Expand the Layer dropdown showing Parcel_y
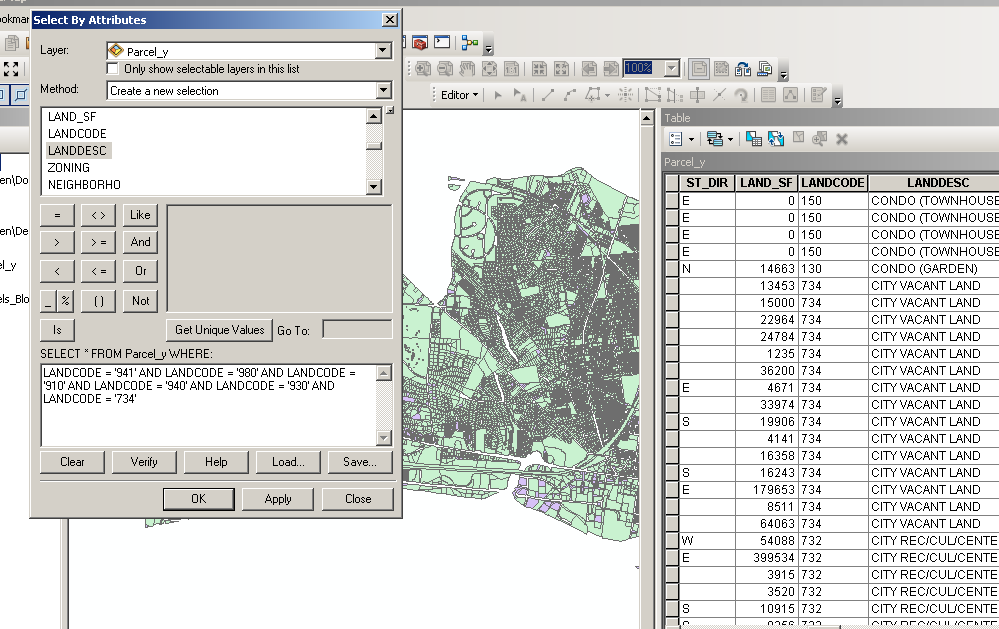The width and height of the screenshot is (999, 629). [x=382, y=51]
